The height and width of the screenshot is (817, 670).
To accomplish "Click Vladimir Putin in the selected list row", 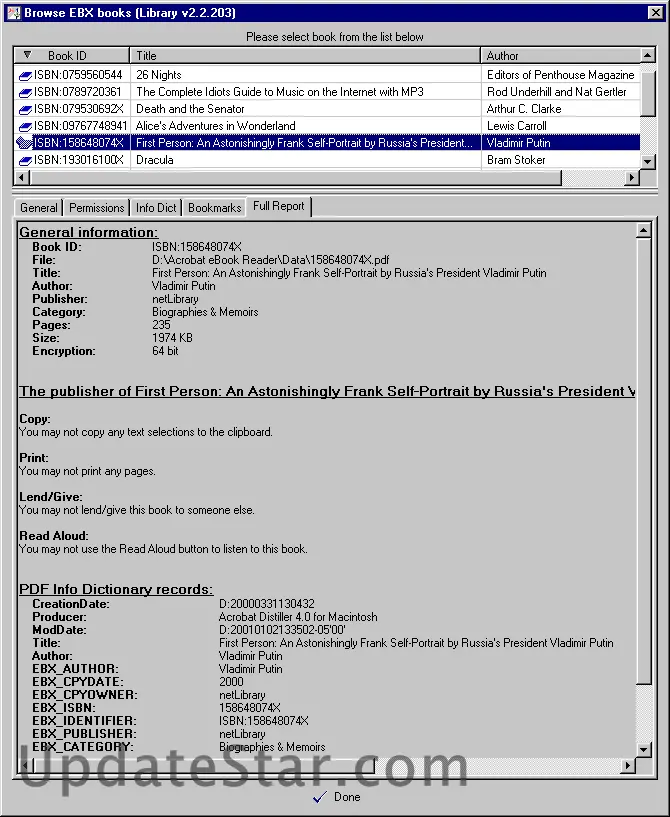I will coord(518,143).
